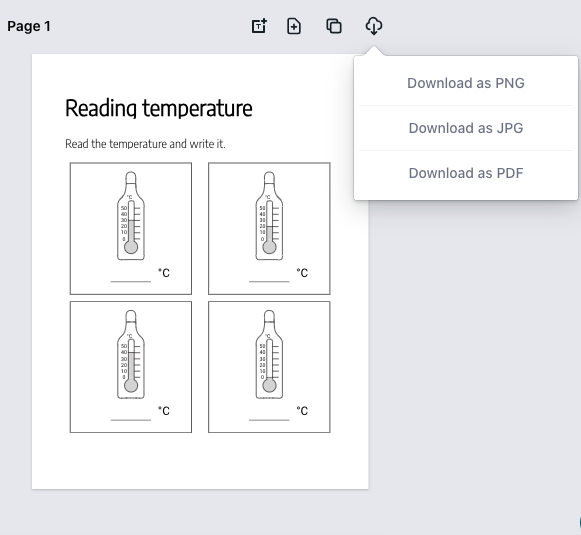Click the add new page icon
This screenshot has width=581, height=535.
point(294,26)
